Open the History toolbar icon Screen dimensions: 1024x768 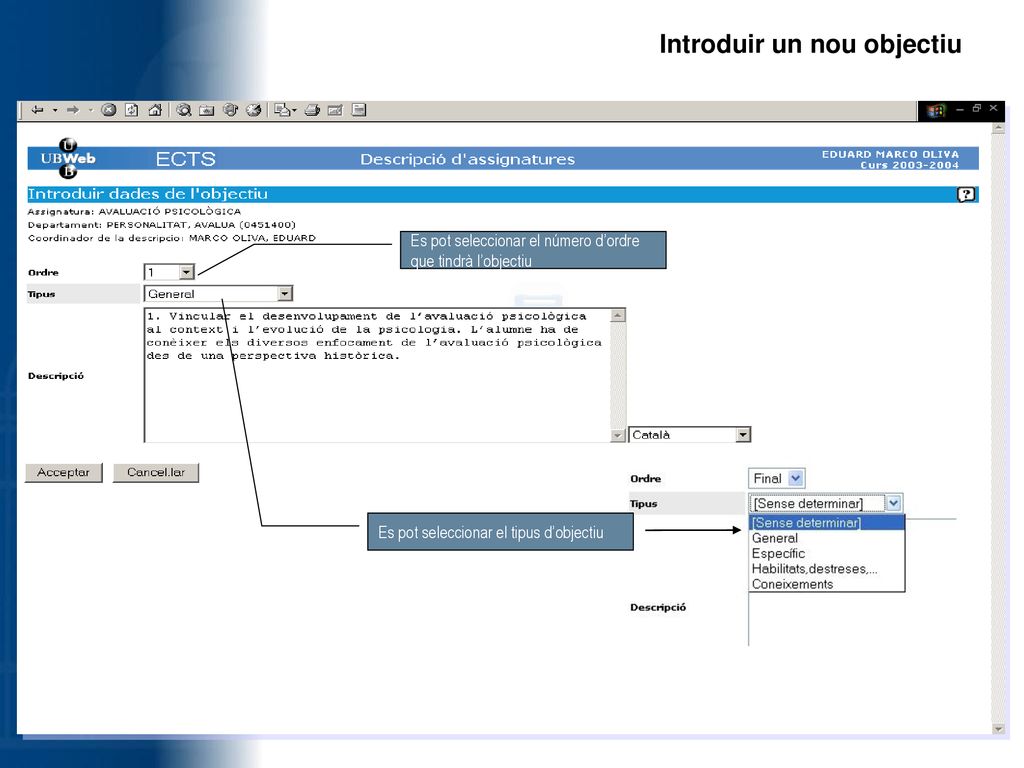coord(253,110)
